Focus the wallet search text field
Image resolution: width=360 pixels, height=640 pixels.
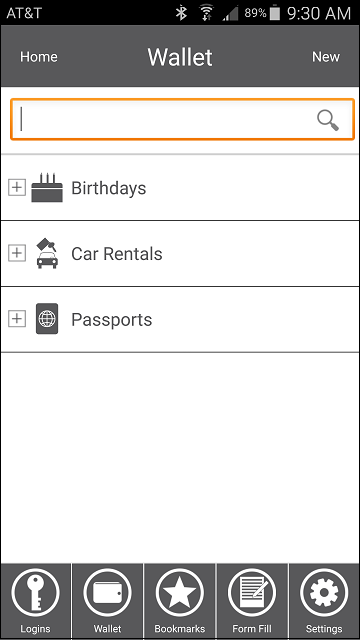[x=182, y=120]
